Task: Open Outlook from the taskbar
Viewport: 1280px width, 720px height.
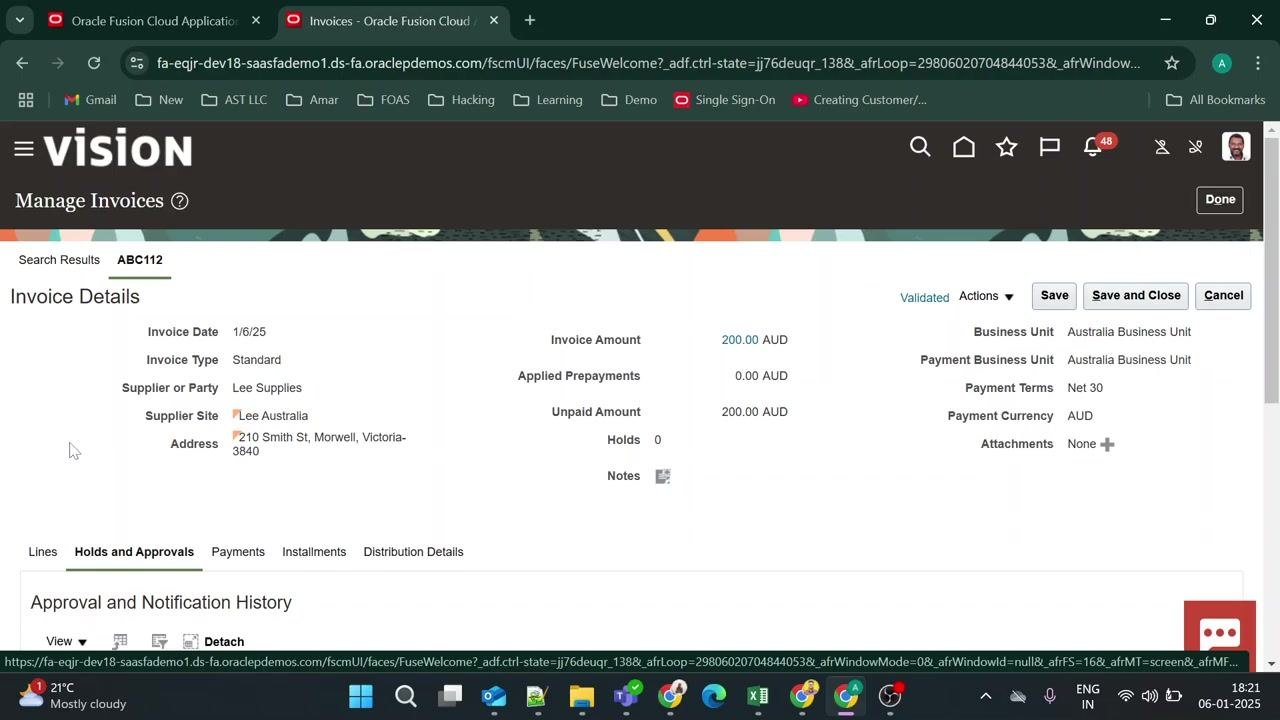Action: pos(493,696)
